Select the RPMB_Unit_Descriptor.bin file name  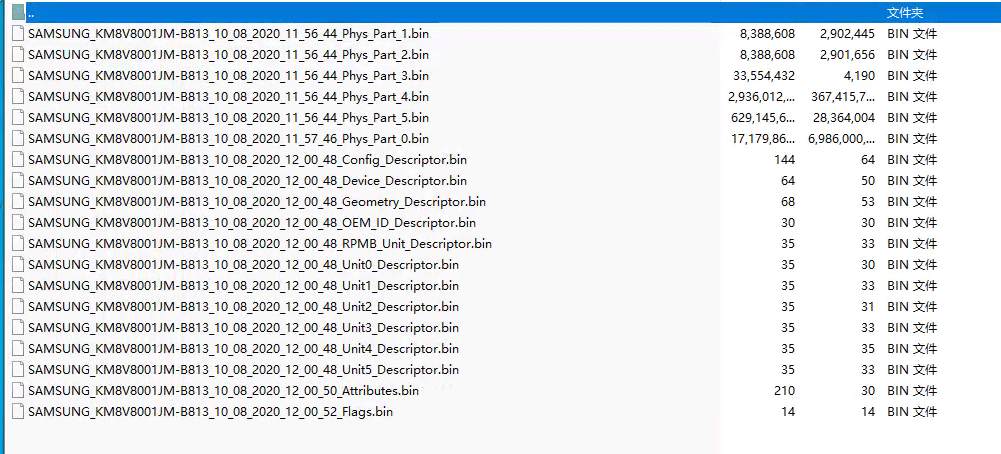[x=259, y=244]
